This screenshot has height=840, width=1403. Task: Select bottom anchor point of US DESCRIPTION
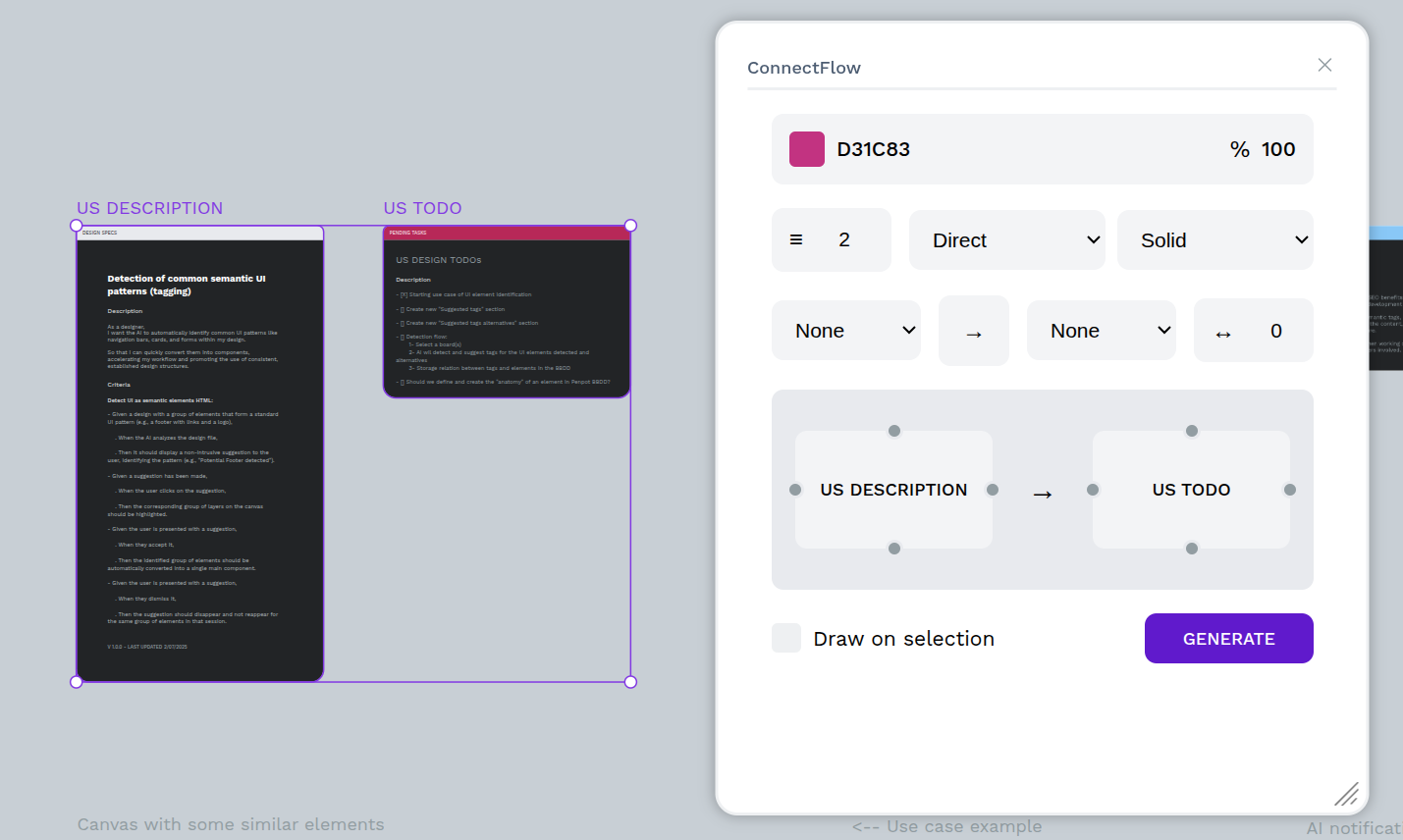point(894,549)
